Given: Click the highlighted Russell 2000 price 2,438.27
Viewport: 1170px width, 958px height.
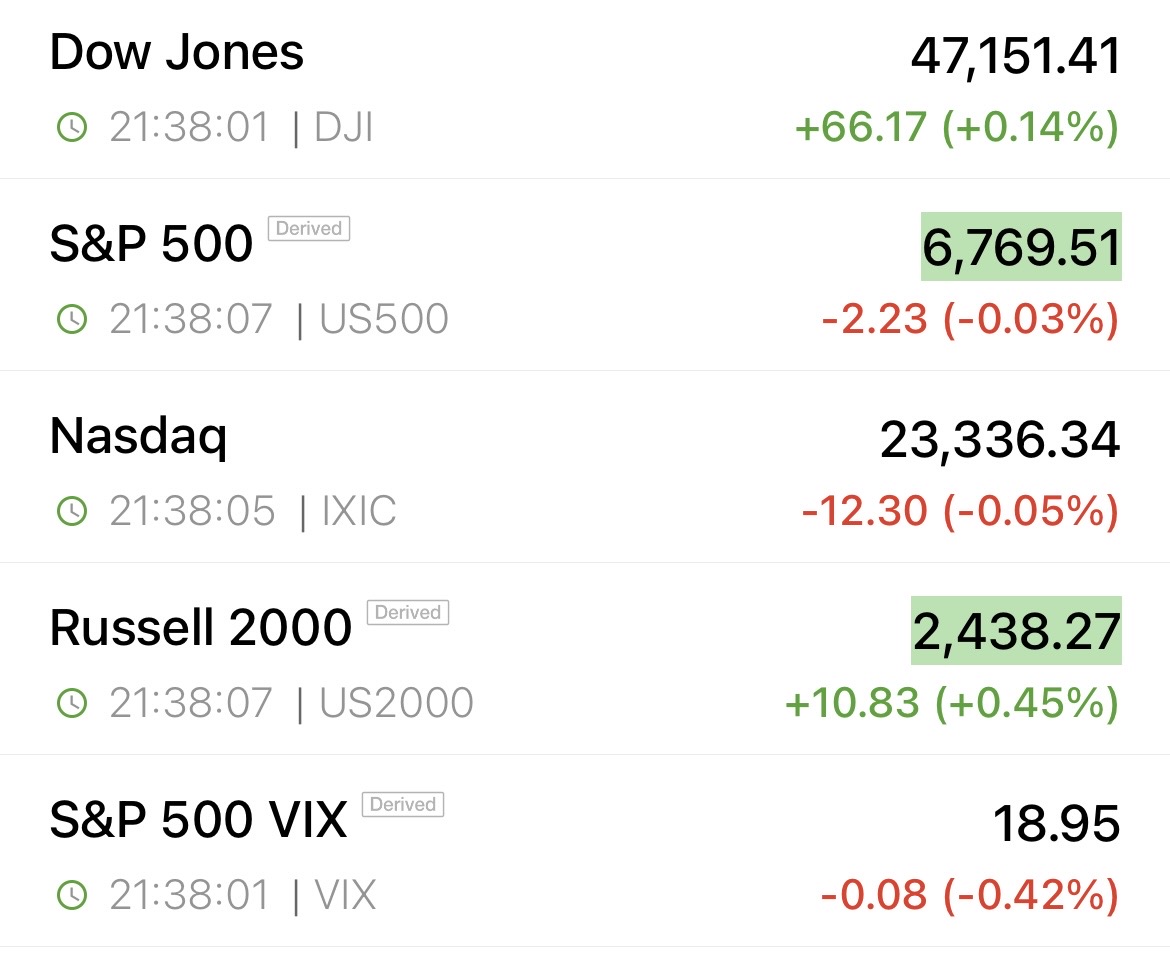Looking at the screenshot, I should point(1016,631).
